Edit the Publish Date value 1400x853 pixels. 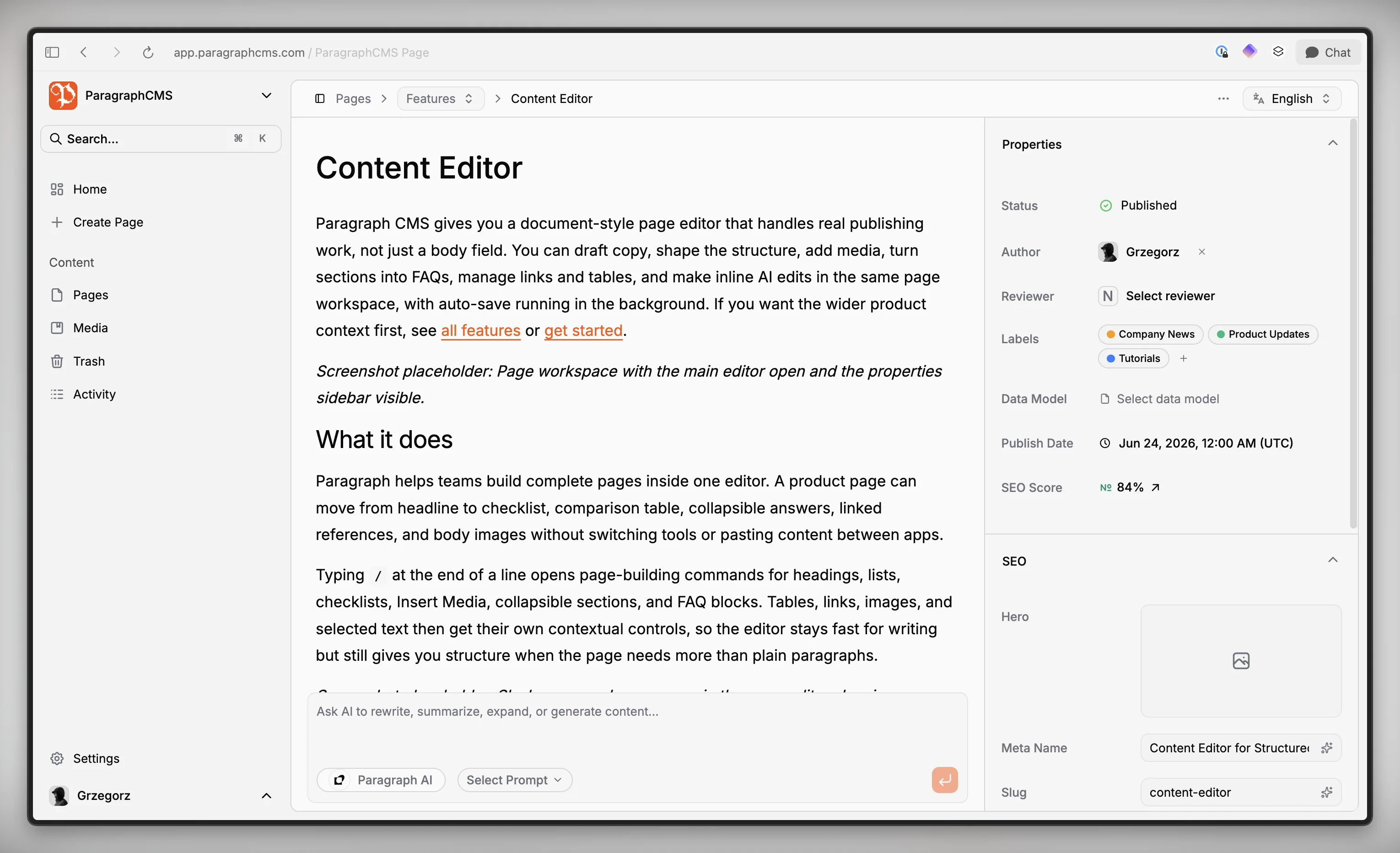[x=1196, y=443]
